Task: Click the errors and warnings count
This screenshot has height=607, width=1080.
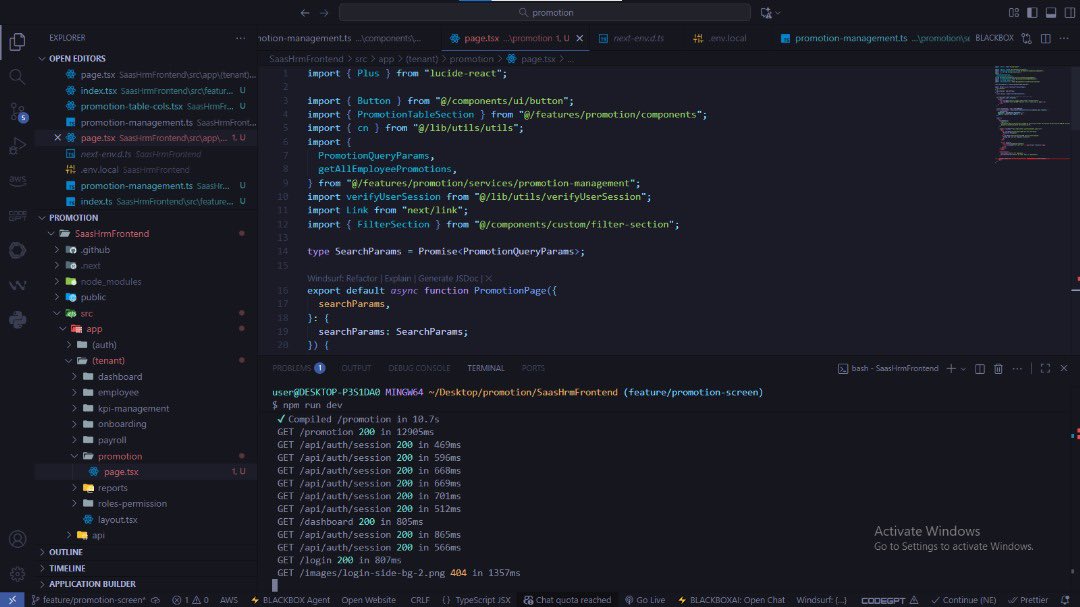Action: (190, 600)
